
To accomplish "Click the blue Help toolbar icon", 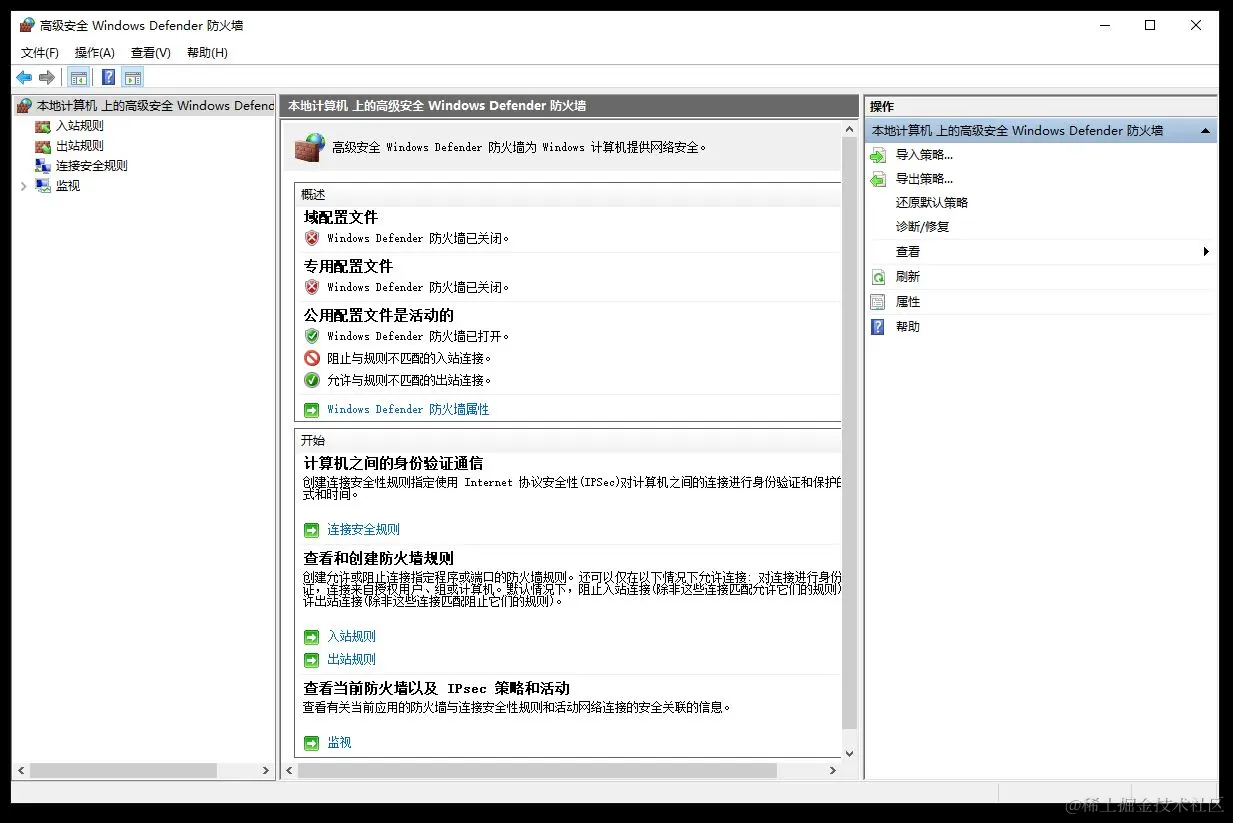I will click(x=109, y=78).
